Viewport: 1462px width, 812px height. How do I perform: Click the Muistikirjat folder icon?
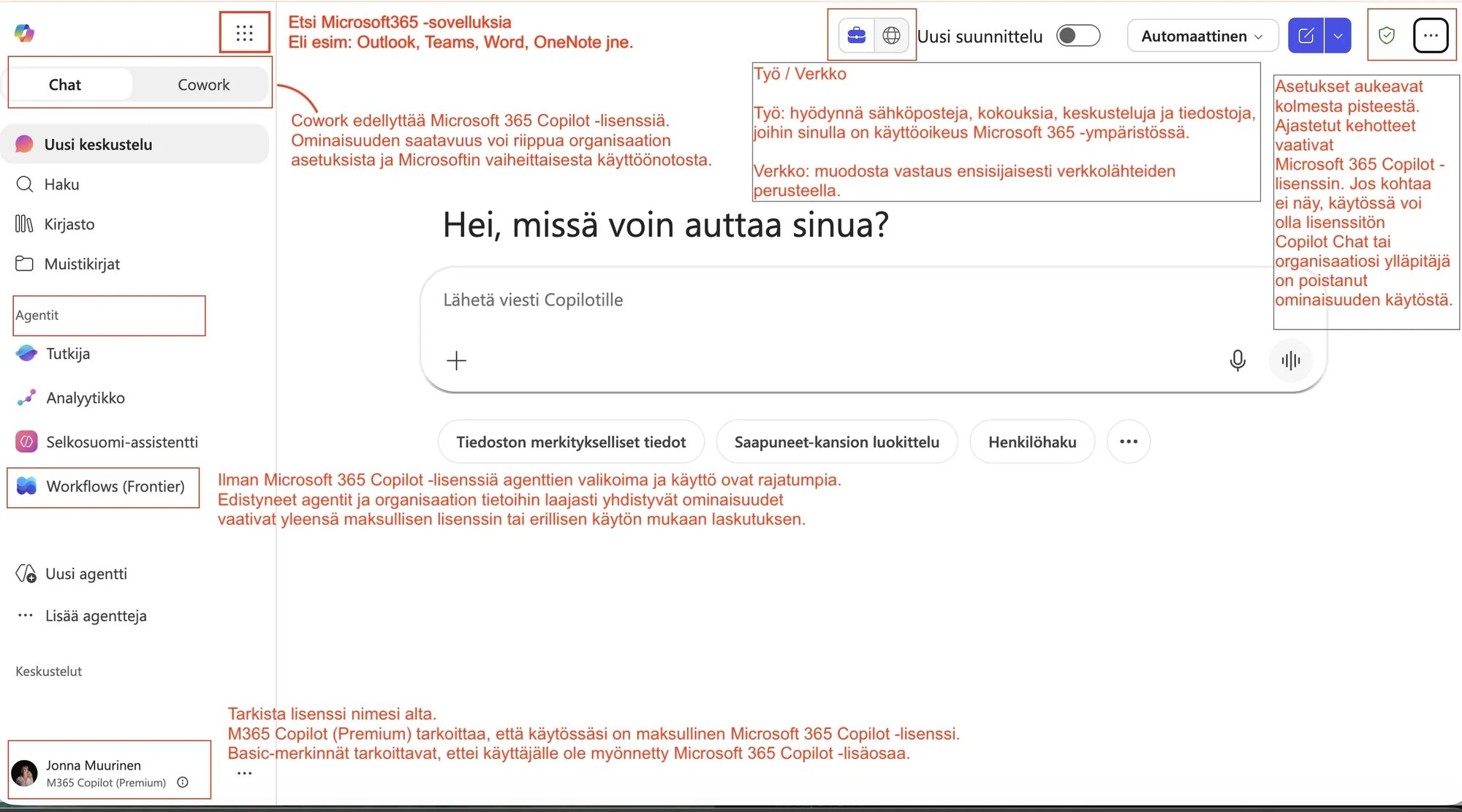tap(24, 263)
